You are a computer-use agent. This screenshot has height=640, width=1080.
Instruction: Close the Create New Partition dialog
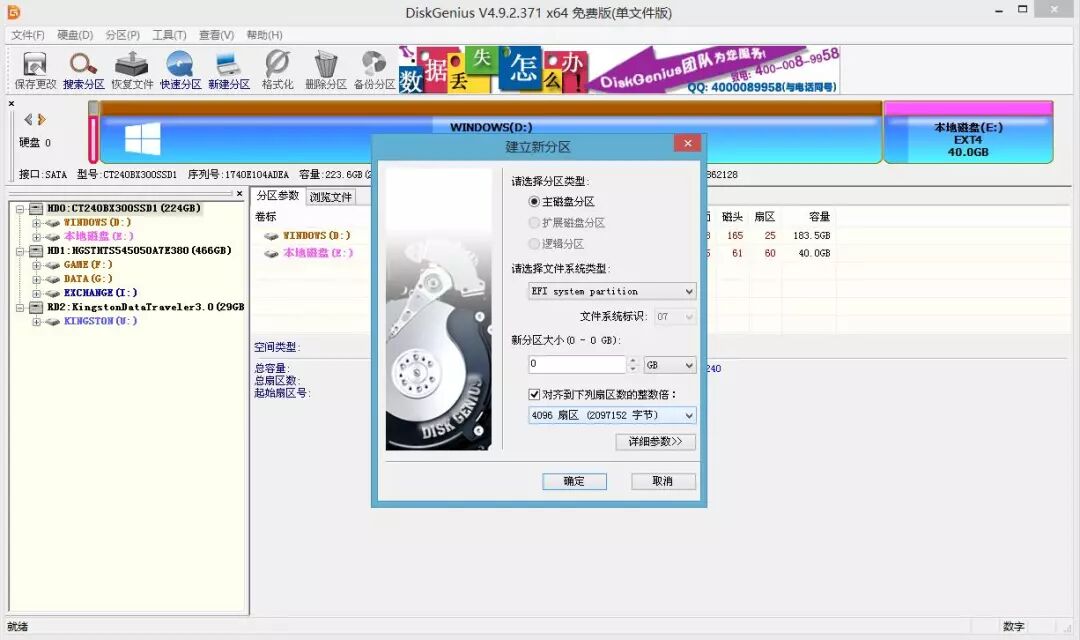point(687,143)
